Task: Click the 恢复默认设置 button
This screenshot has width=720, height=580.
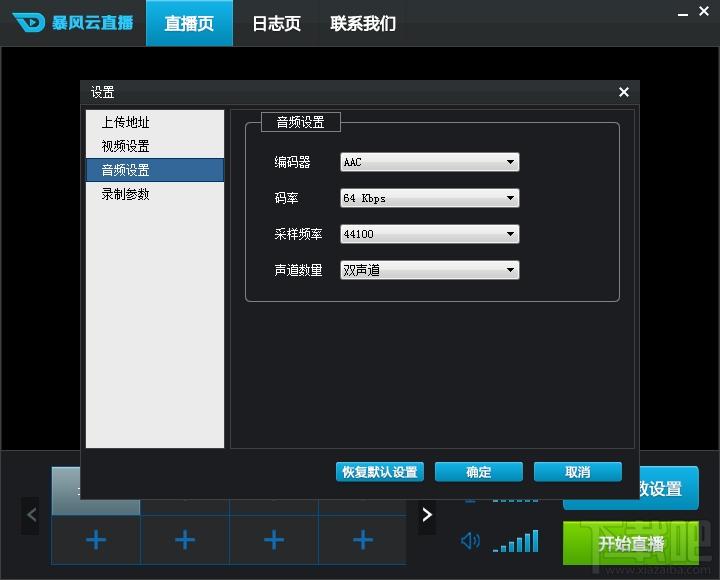Action: pyautogui.click(x=380, y=472)
